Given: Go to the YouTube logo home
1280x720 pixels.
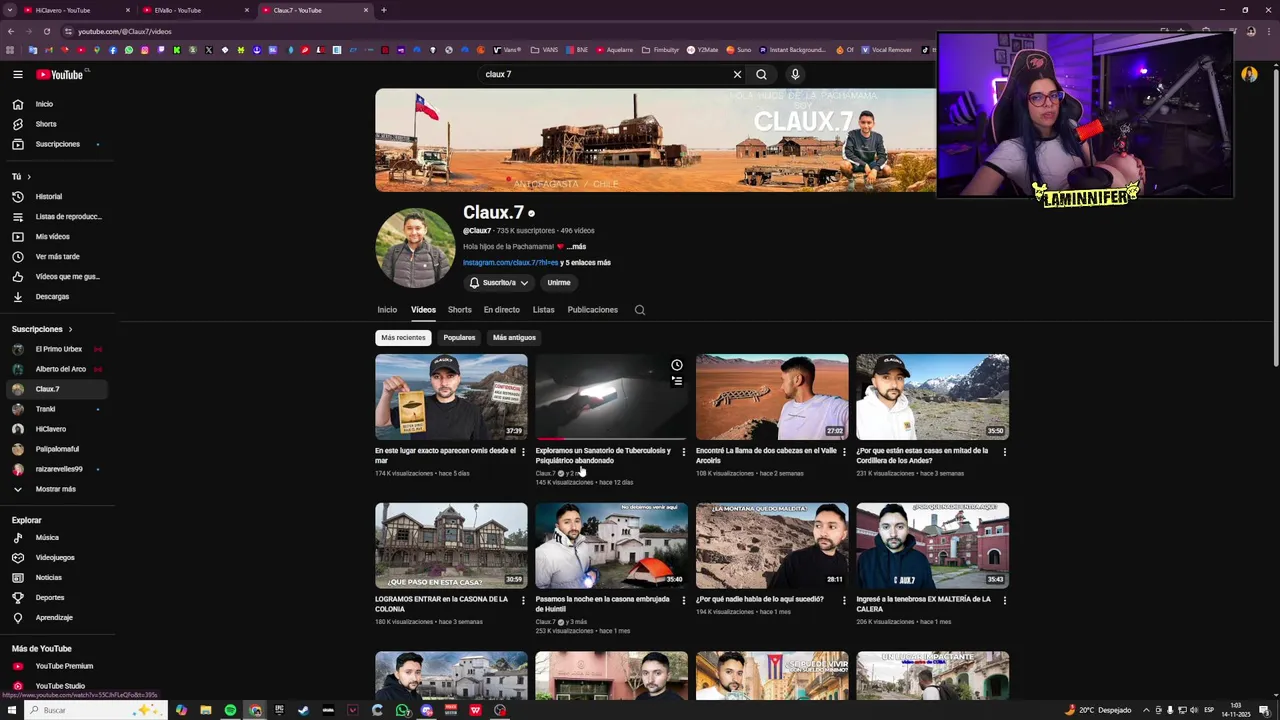Looking at the screenshot, I should [60, 74].
